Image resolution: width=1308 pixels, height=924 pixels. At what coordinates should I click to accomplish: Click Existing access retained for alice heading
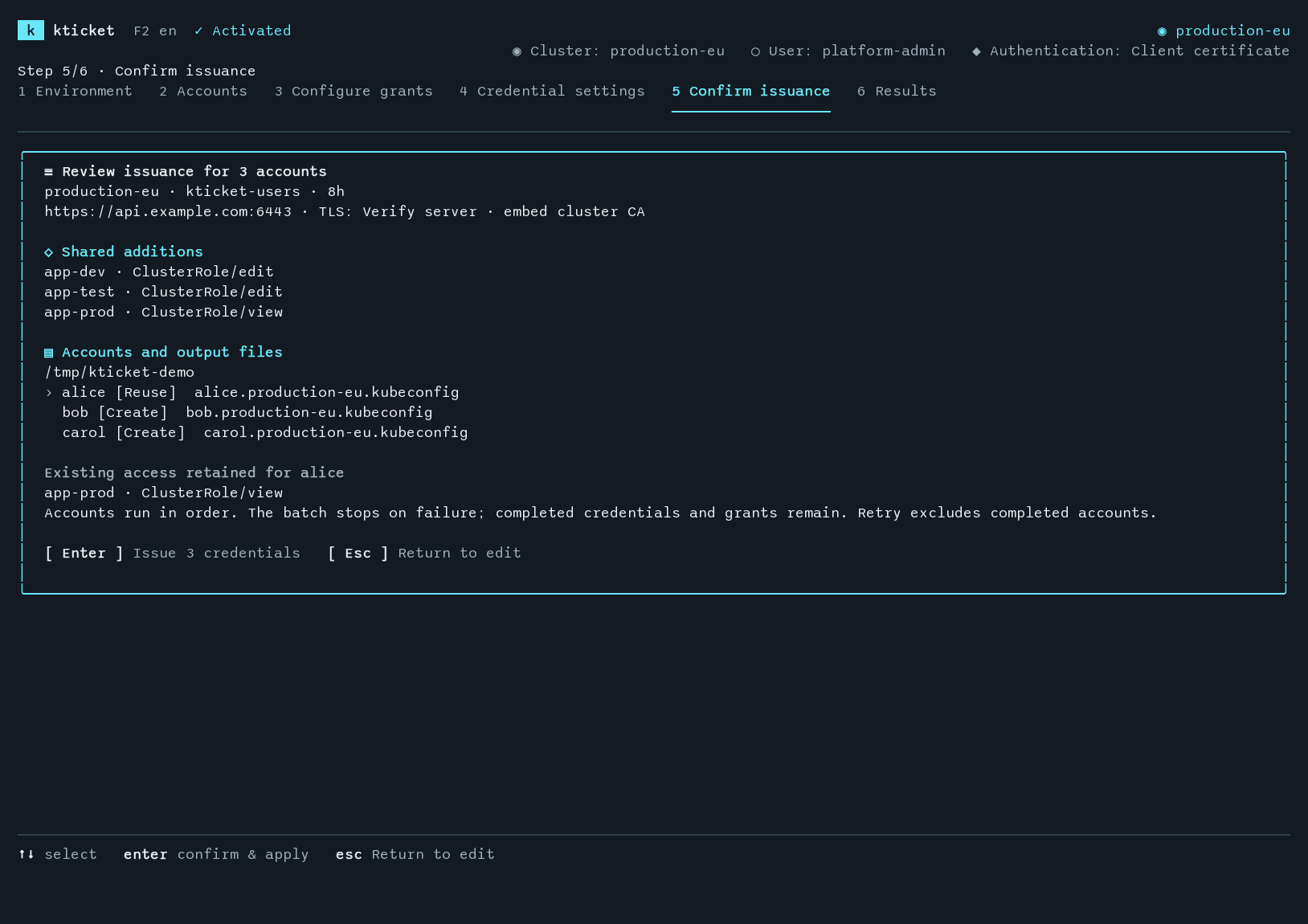point(194,472)
